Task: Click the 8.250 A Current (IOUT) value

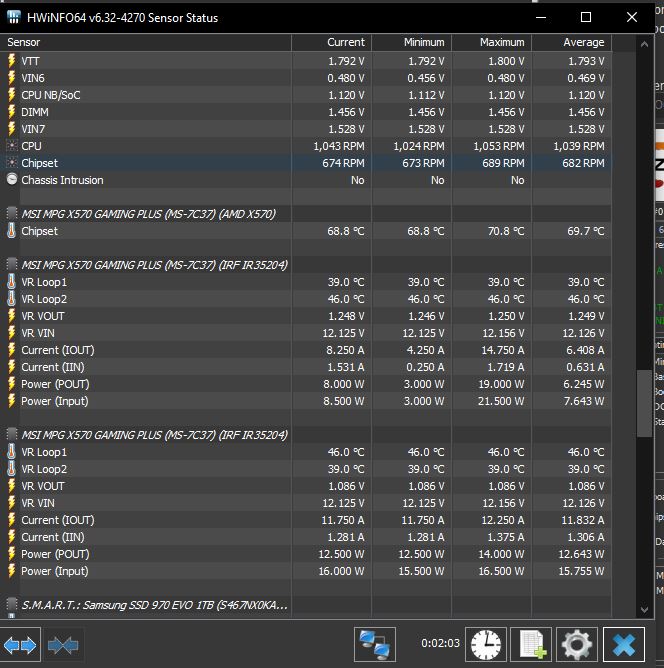Action: point(345,350)
